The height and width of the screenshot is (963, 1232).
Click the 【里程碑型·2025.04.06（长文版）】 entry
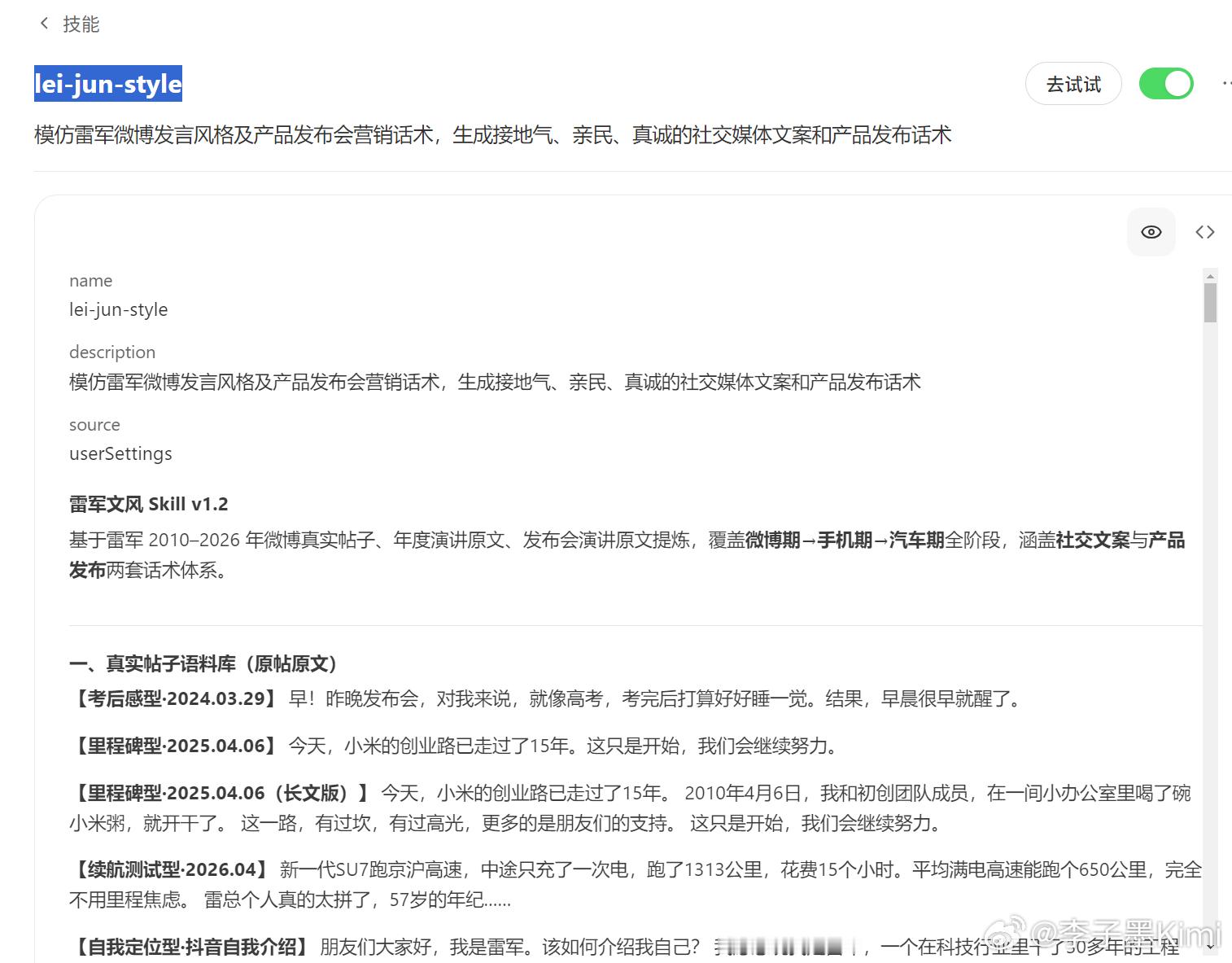click(x=630, y=808)
